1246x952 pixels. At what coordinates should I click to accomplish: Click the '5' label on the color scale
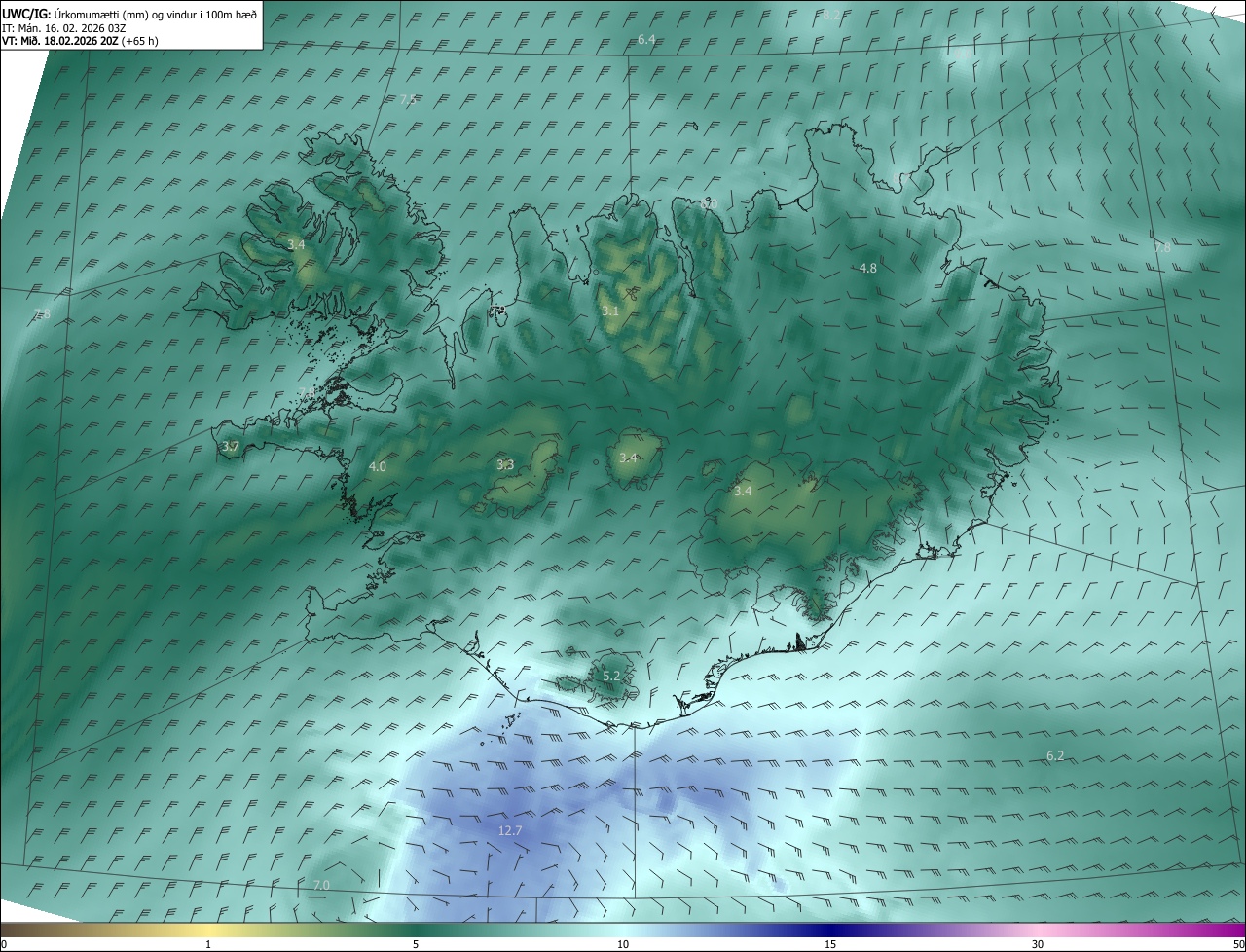pyautogui.click(x=416, y=944)
